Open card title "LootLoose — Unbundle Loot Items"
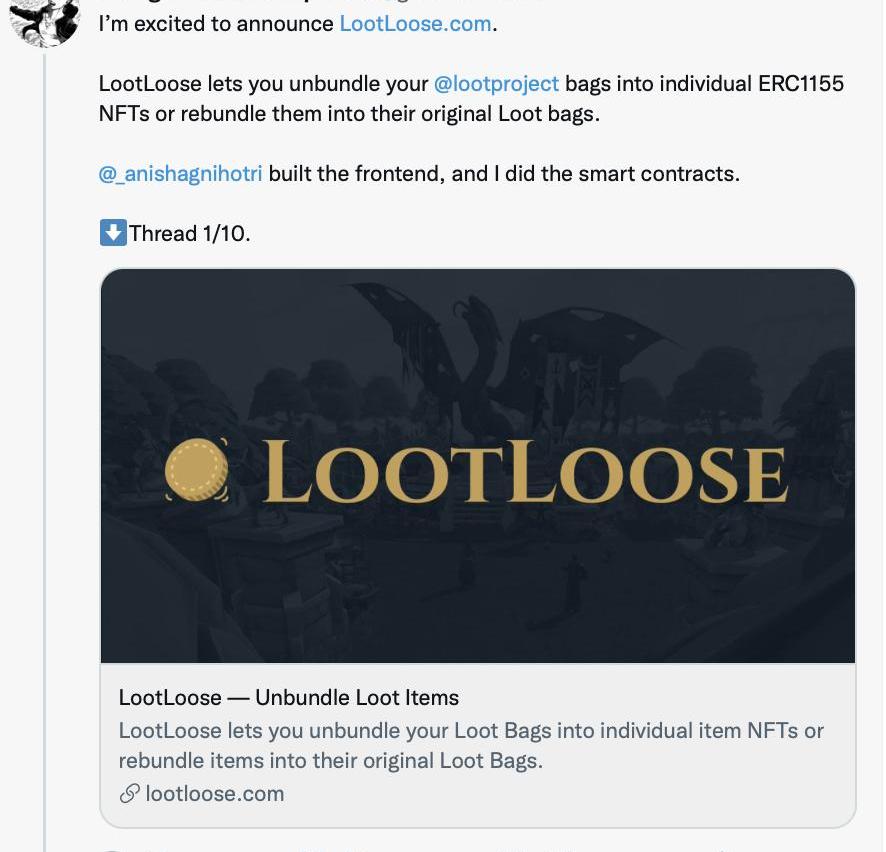886x852 pixels. coord(288,697)
